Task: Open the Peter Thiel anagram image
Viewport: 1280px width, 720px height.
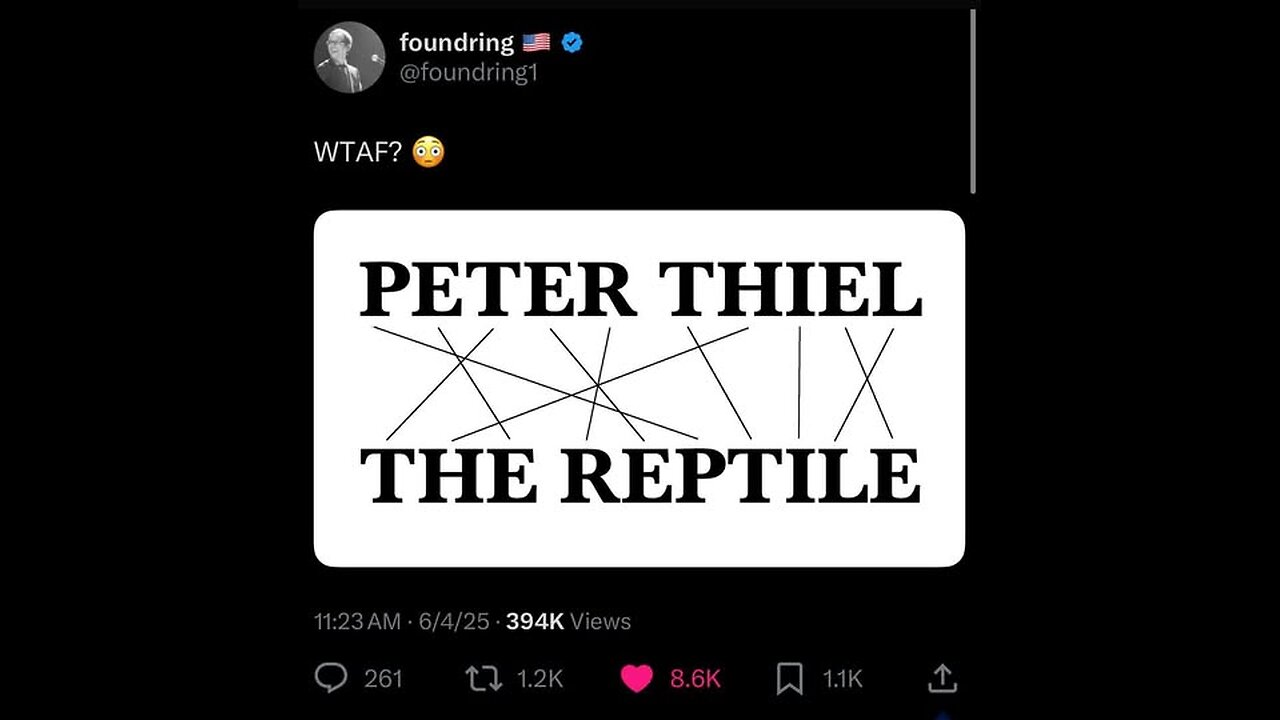Action: 639,388
